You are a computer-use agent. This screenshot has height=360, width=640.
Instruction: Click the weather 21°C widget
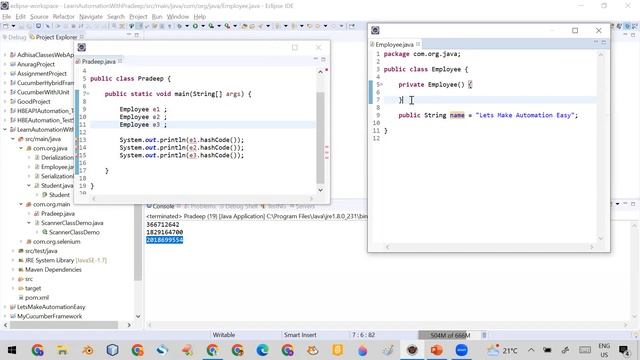point(502,350)
